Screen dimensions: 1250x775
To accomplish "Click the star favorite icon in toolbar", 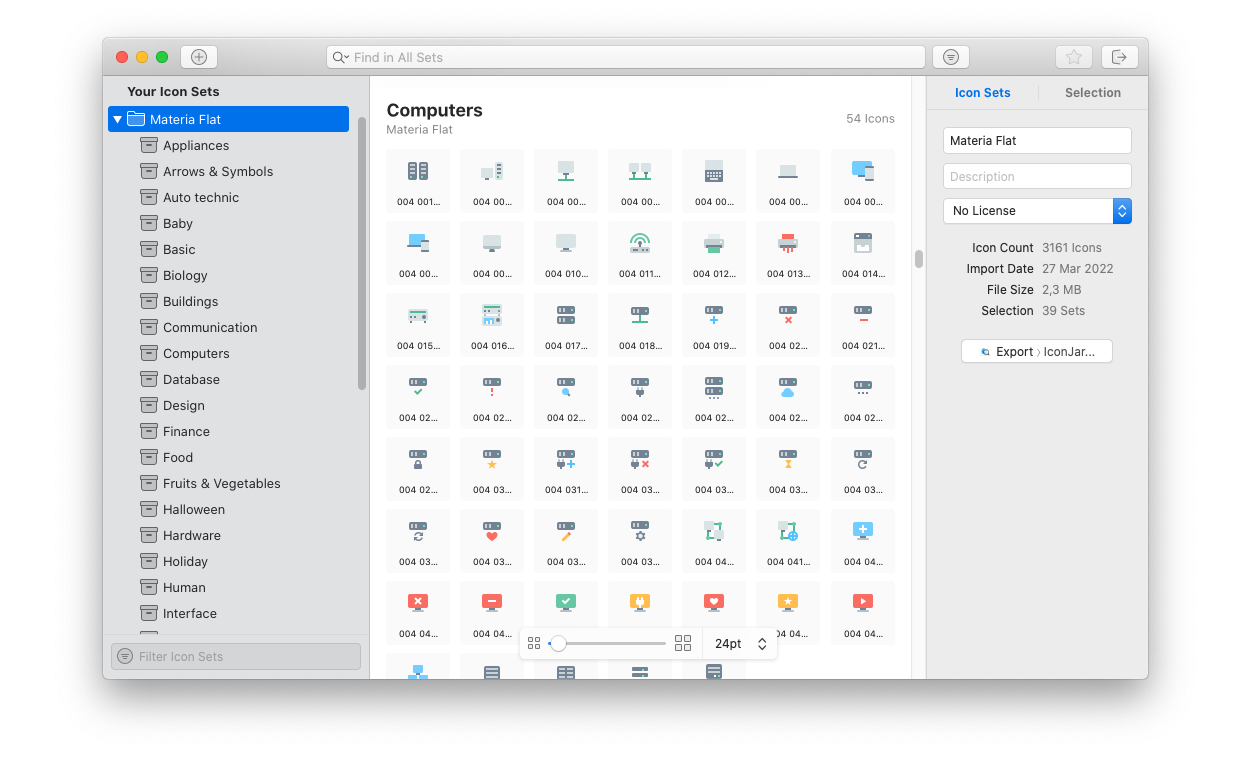I will point(1074,57).
